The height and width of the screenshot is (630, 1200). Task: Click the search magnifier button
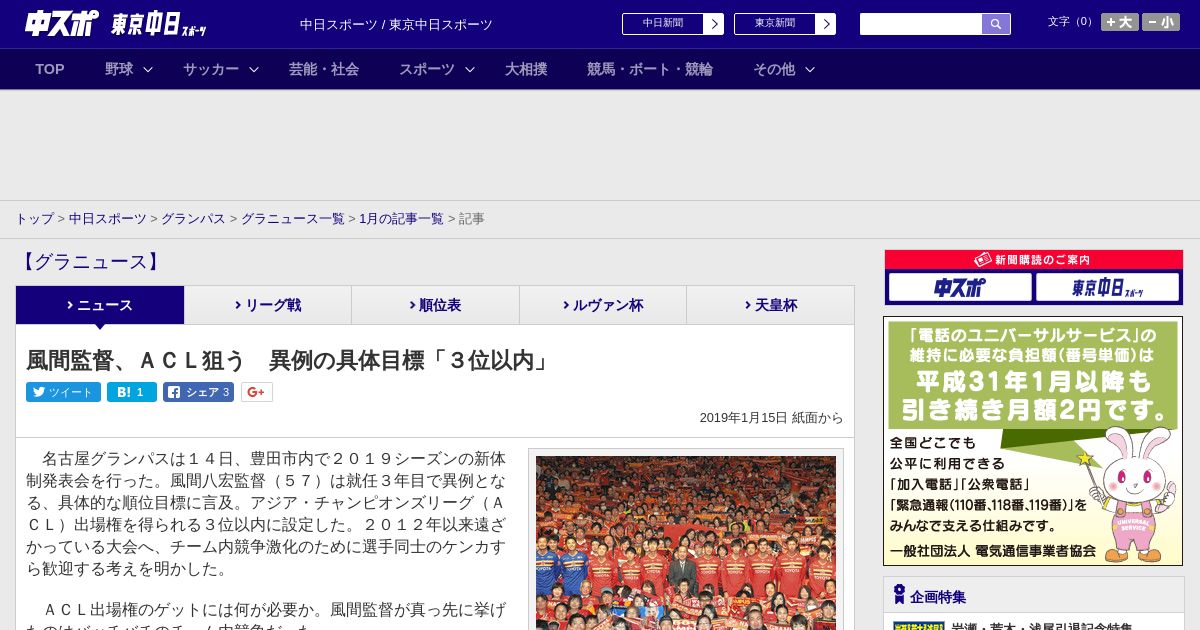tap(996, 24)
